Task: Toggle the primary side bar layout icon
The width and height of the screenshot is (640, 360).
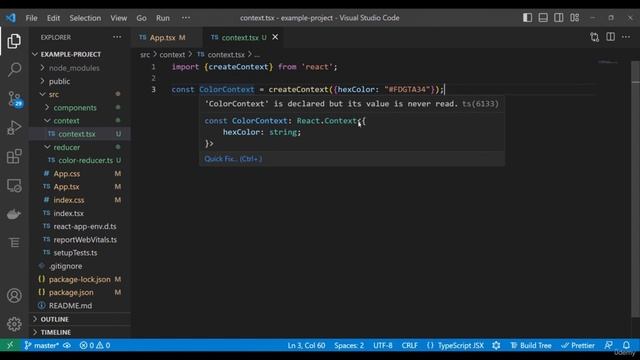Action: 527,18
